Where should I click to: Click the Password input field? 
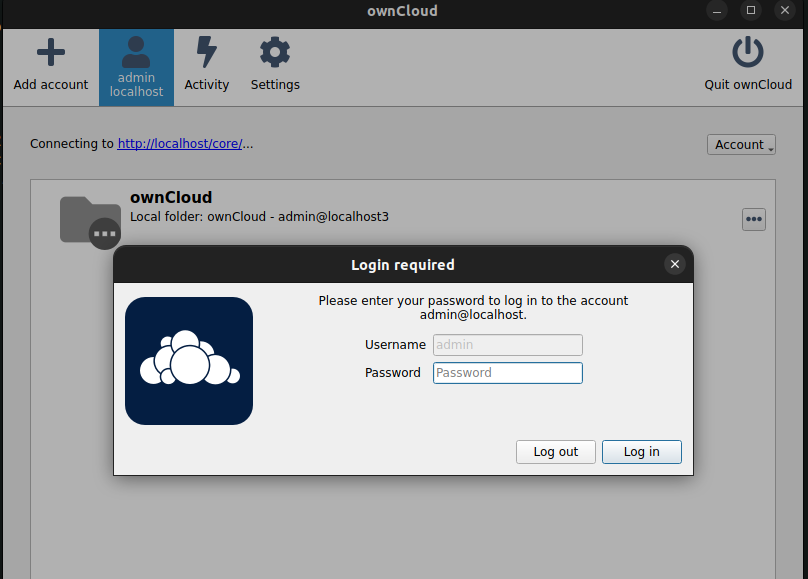click(x=507, y=372)
